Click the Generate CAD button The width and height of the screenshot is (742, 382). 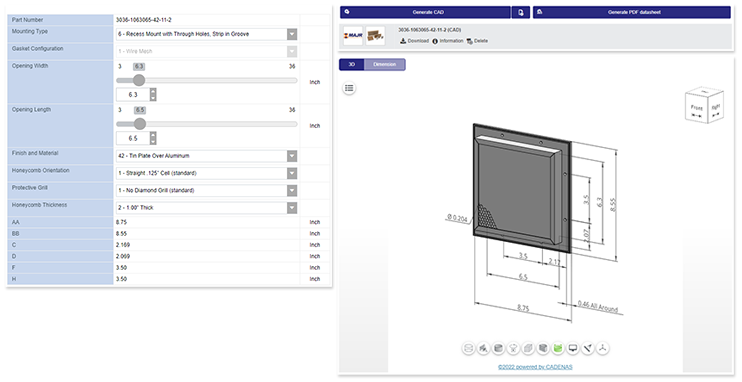pos(425,12)
